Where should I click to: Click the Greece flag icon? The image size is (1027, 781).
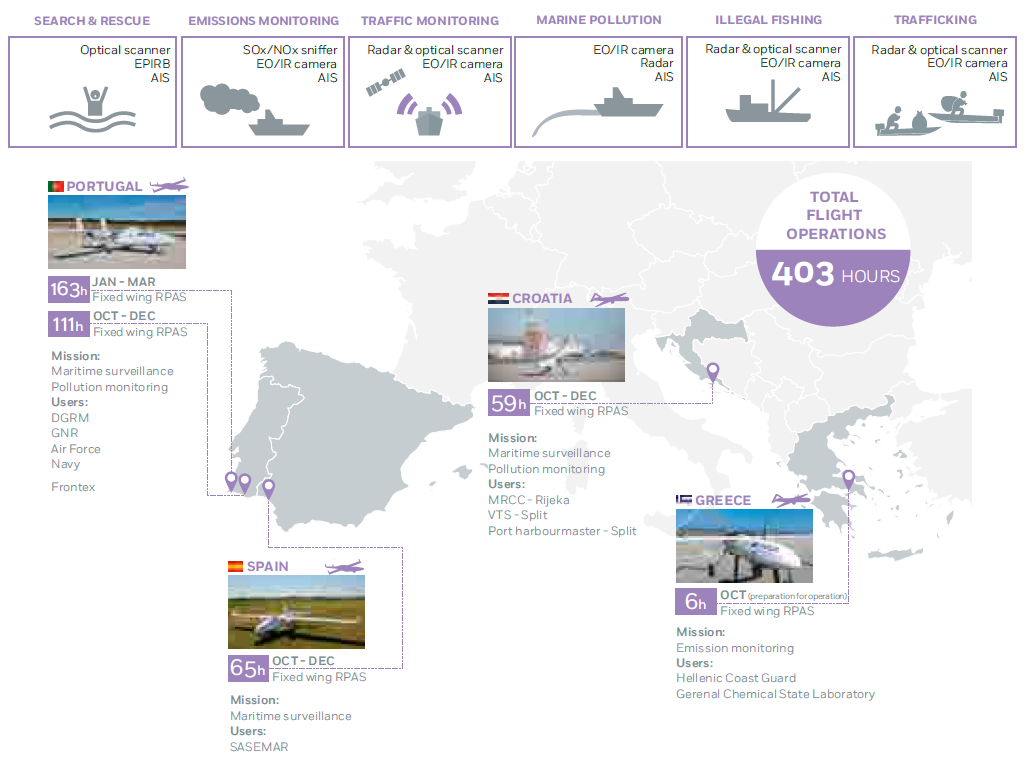684,500
